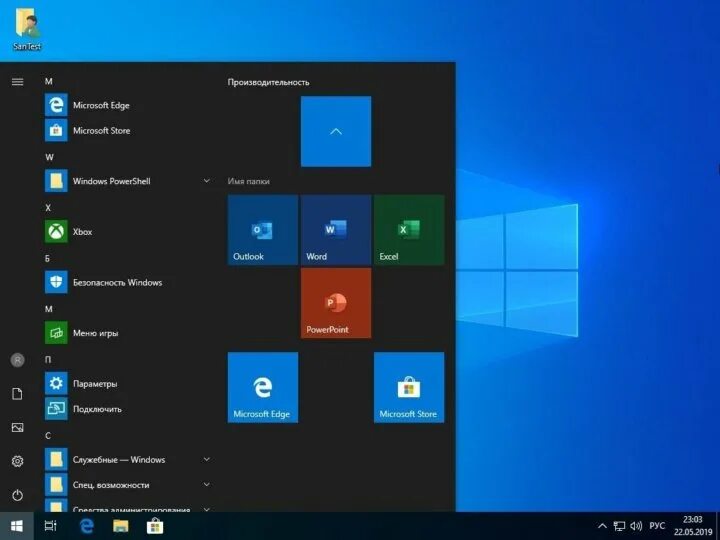Open the Power button menu

(x=17, y=495)
